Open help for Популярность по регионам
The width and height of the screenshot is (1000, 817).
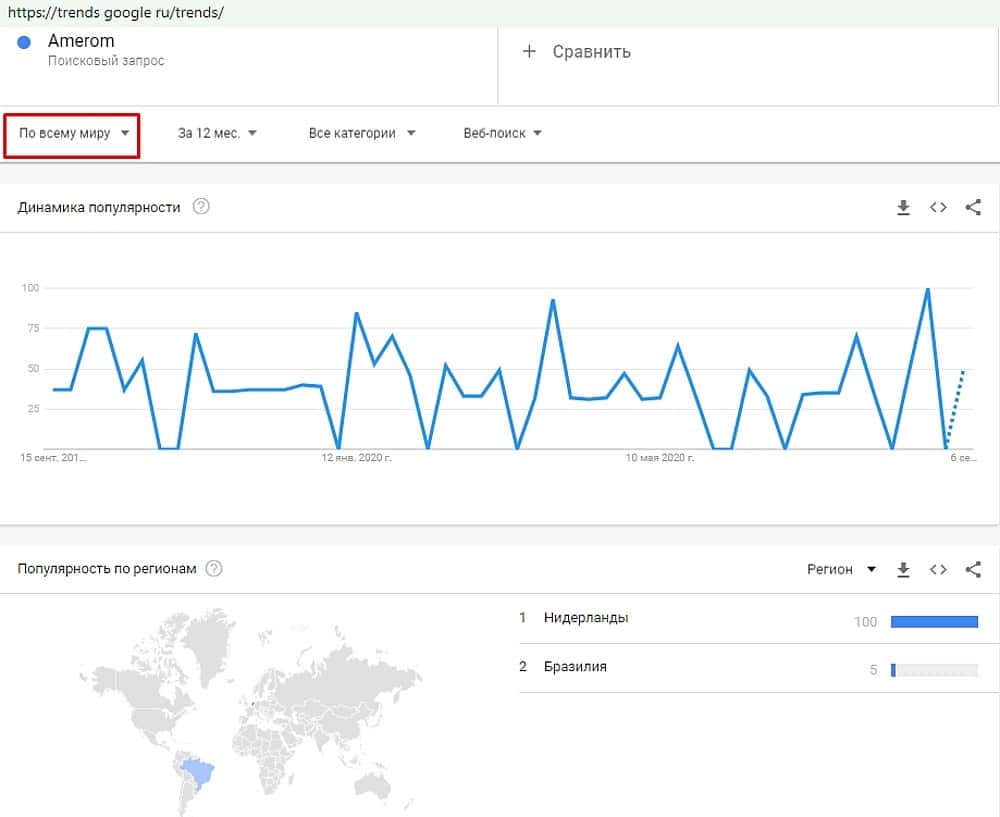tap(213, 569)
